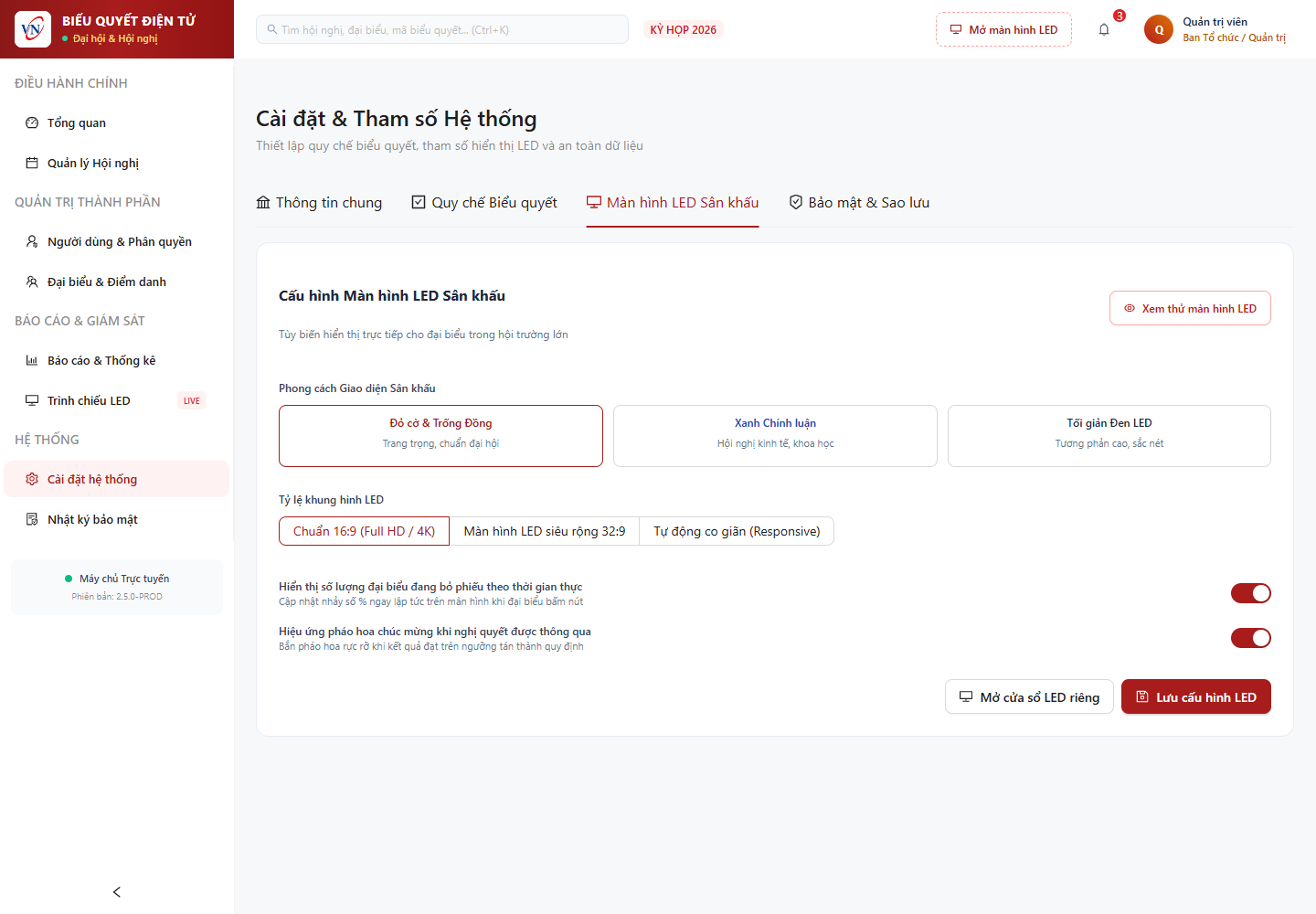Choose Màn hình LED siêu rộng 32:9
Viewport: 1316px width, 914px height.
click(x=545, y=531)
